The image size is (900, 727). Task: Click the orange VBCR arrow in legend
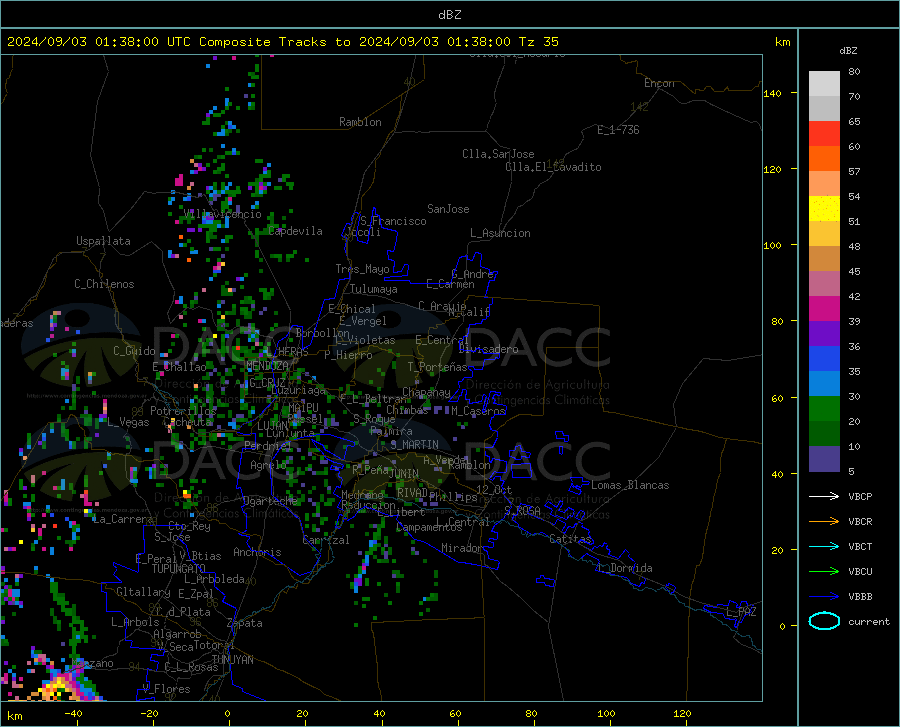824,522
